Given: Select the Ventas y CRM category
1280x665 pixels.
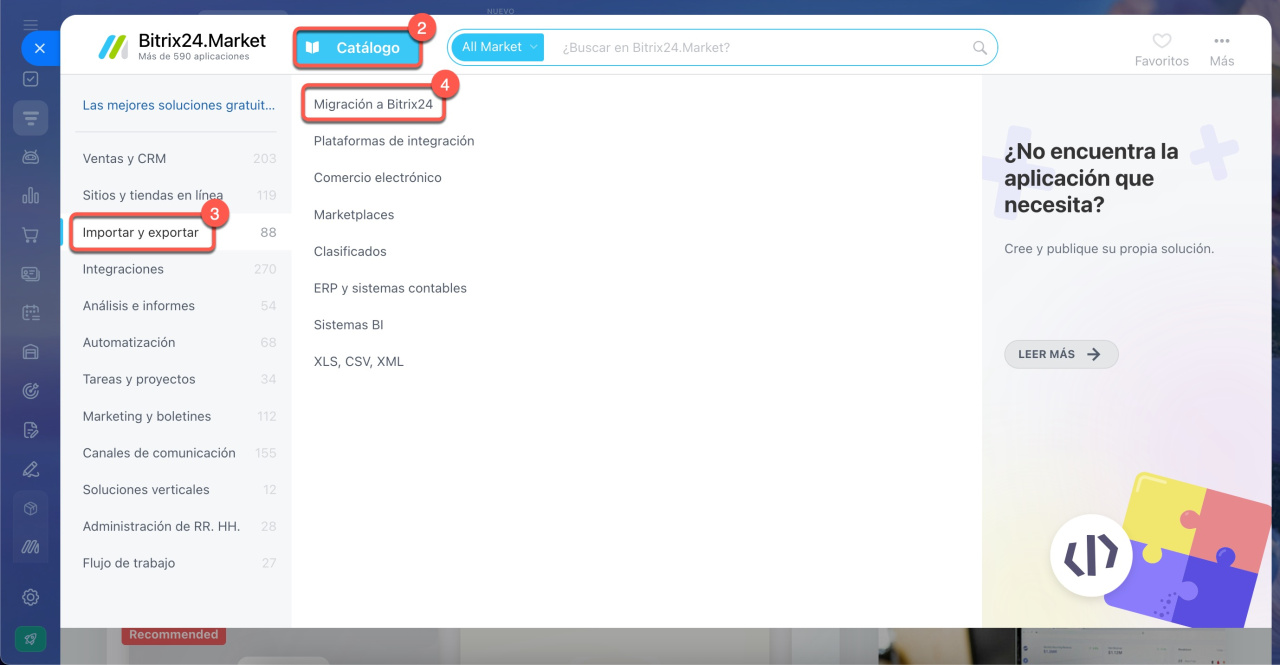Looking at the screenshot, I should click(179, 158).
